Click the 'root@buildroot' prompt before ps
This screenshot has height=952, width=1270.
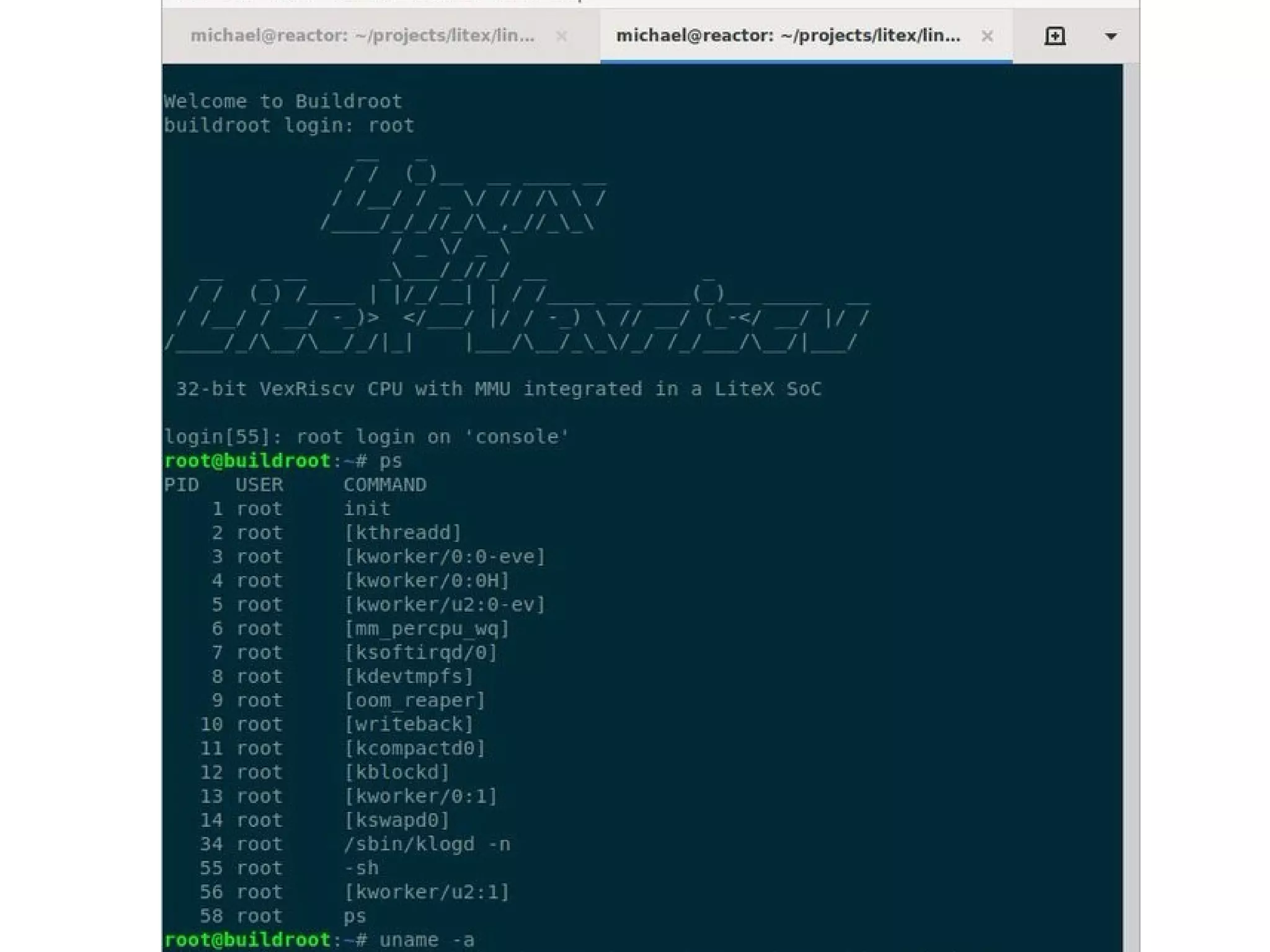247,461
